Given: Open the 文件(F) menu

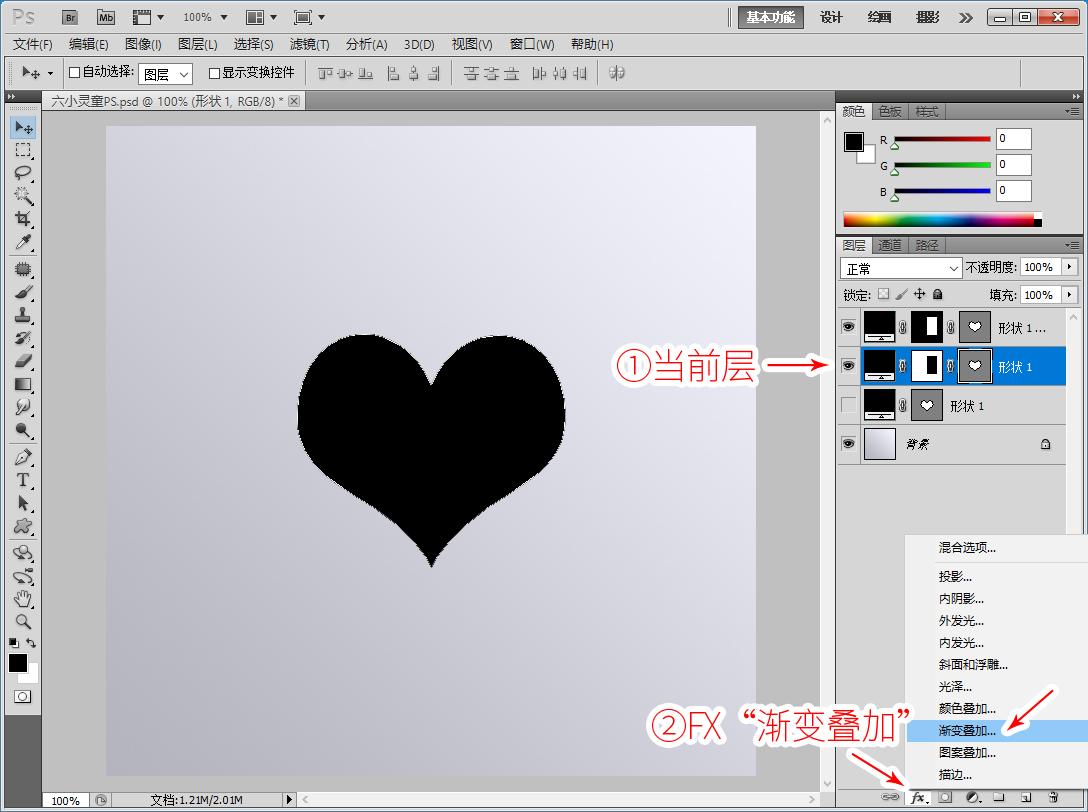Looking at the screenshot, I should click(x=33, y=44).
